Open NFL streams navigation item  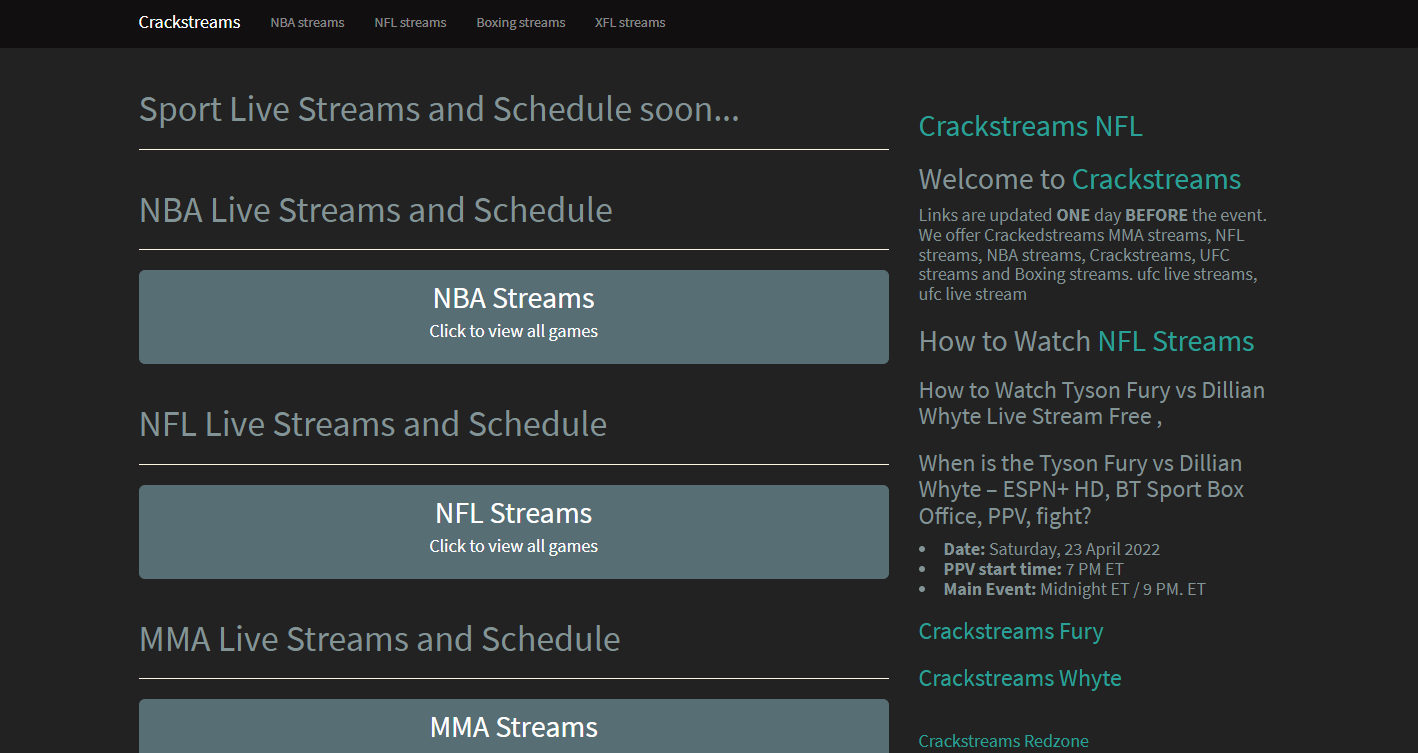(x=410, y=22)
